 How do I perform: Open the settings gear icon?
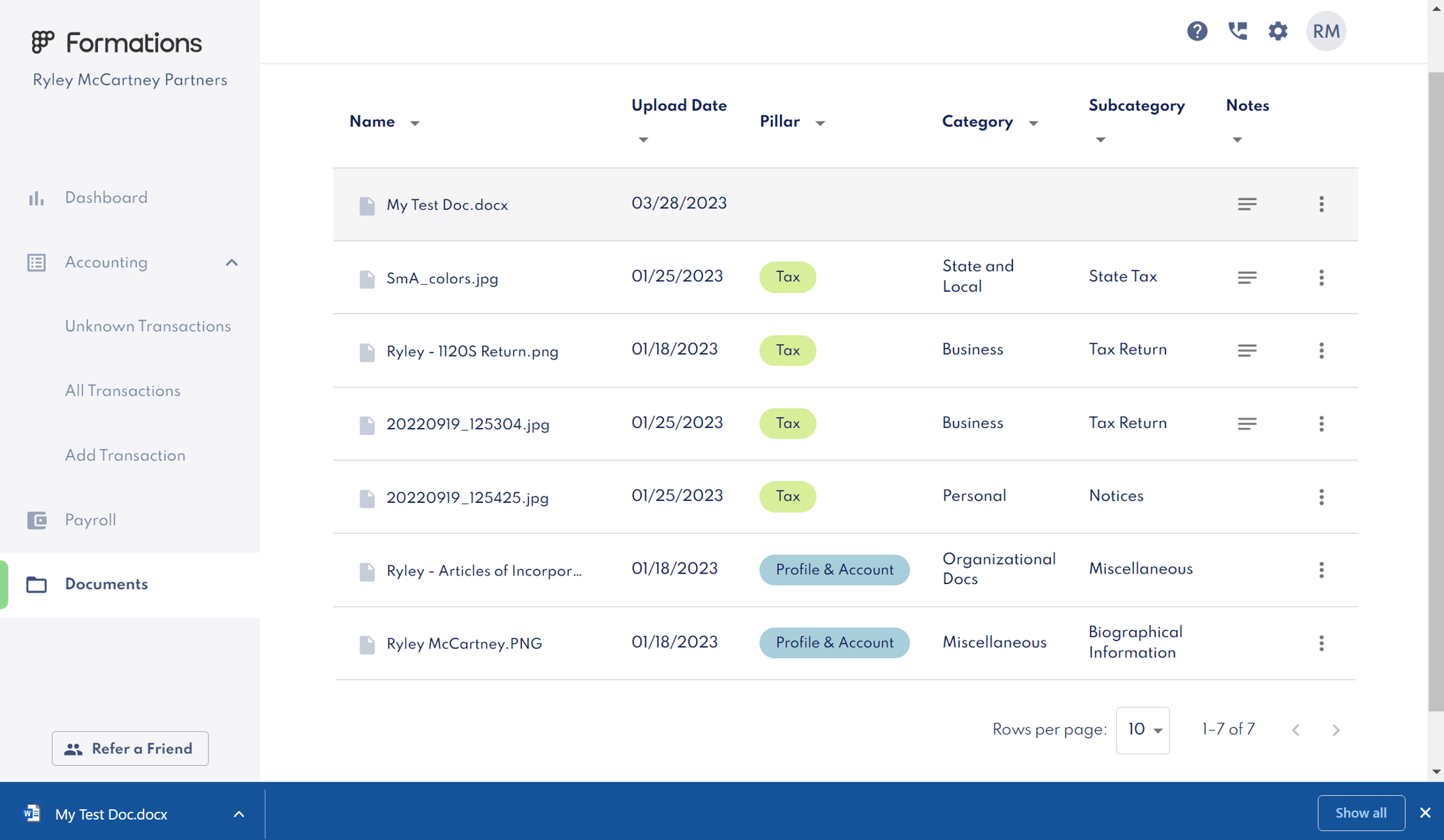1277,31
